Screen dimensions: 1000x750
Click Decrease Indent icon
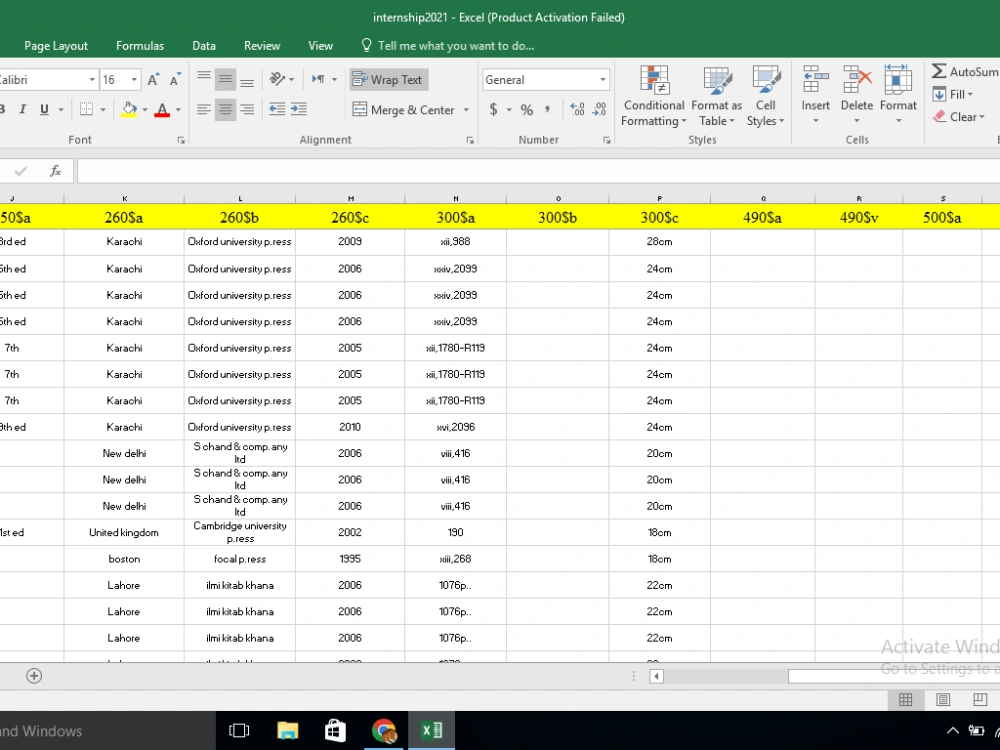pyautogui.click(x=277, y=110)
